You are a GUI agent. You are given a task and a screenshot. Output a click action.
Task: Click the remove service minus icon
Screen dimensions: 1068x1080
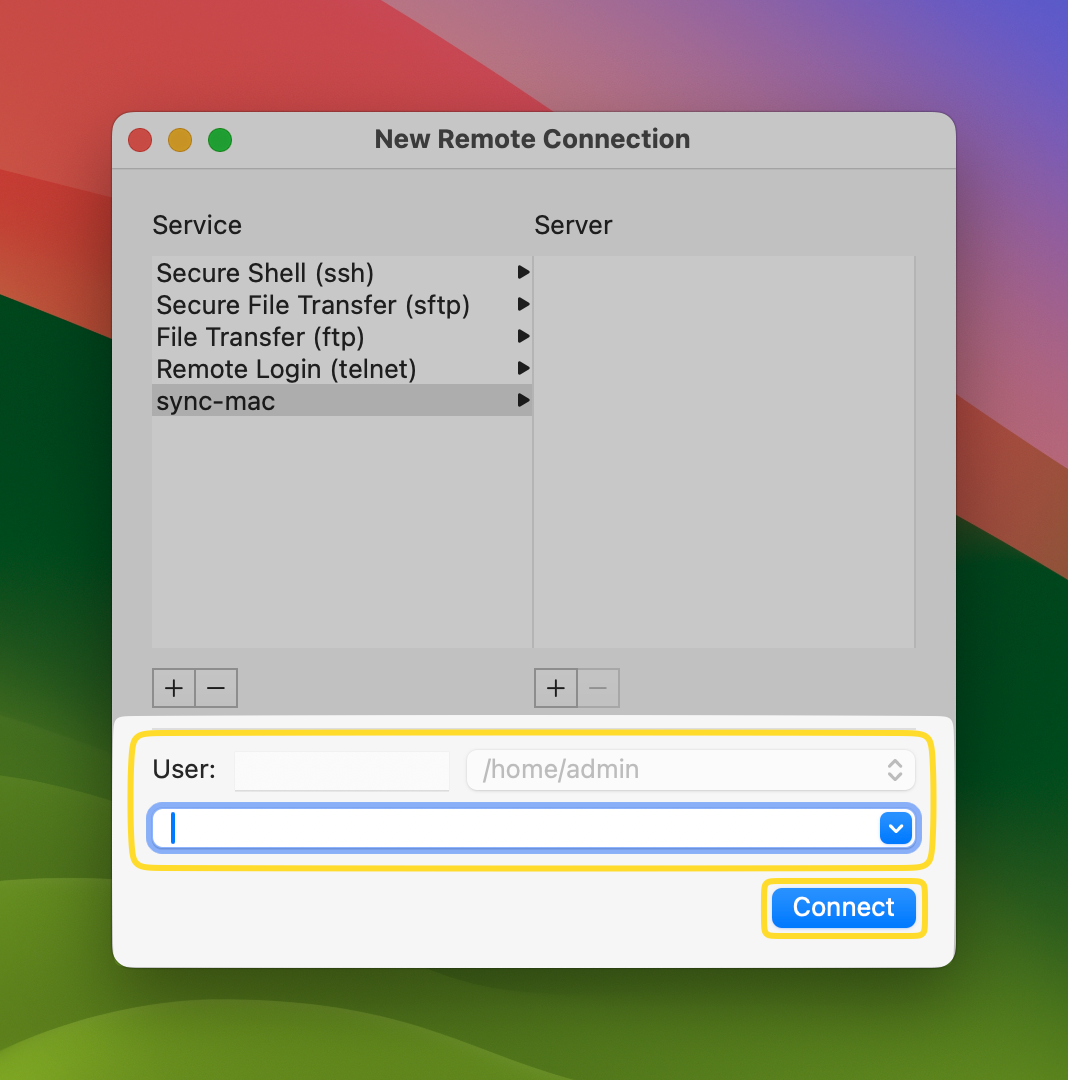(216, 688)
